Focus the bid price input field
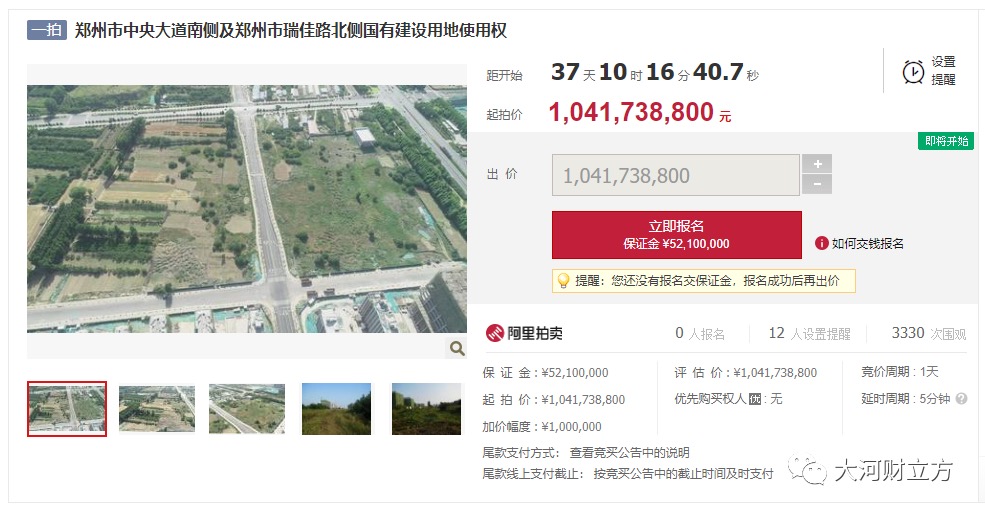 coord(675,175)
